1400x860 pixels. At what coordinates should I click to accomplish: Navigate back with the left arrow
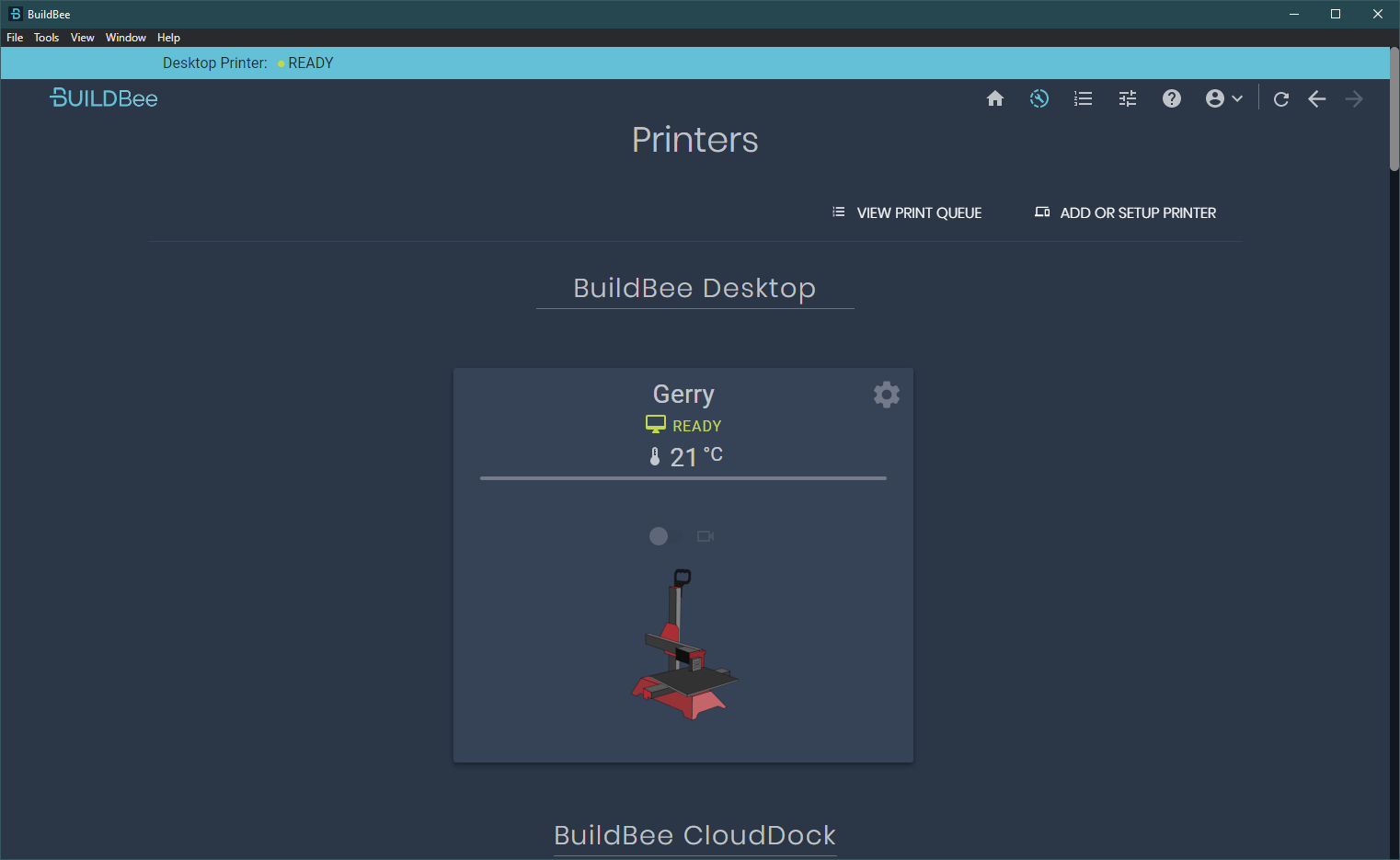1317,98
